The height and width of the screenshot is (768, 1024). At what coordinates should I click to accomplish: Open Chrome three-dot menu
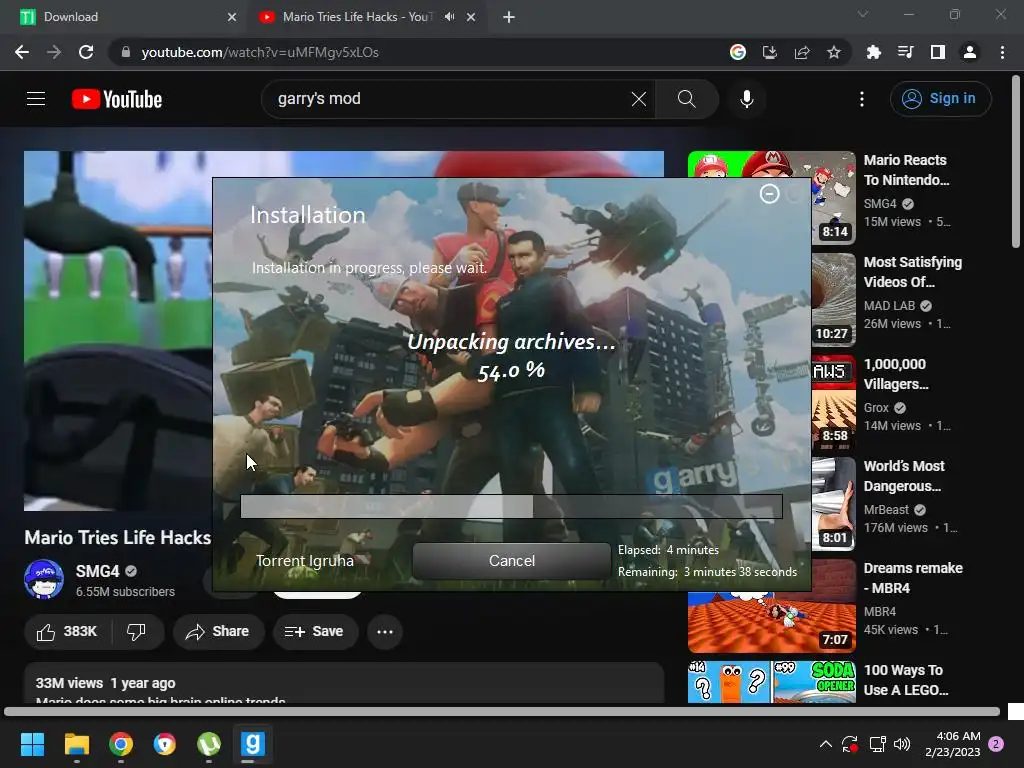tap(1002, 52)
